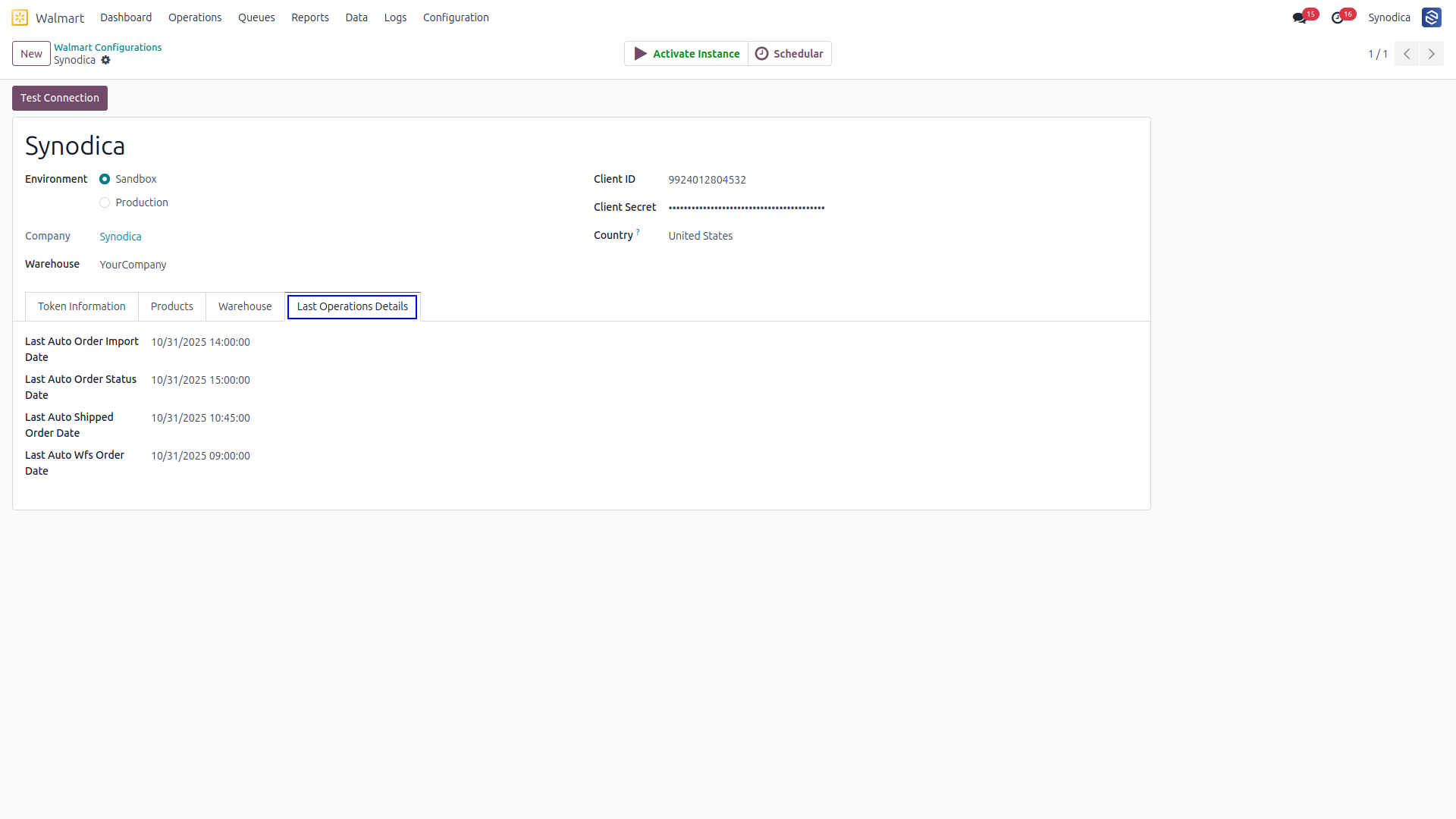The image size is (1456, 819).
Task: Open the Operations menu
Action: tap(195, 17)
